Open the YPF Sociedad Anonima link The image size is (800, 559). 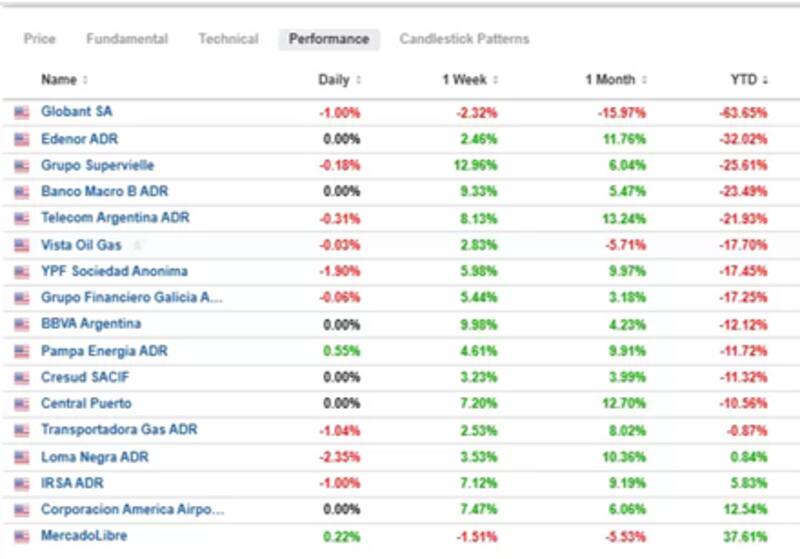(114, 271)
